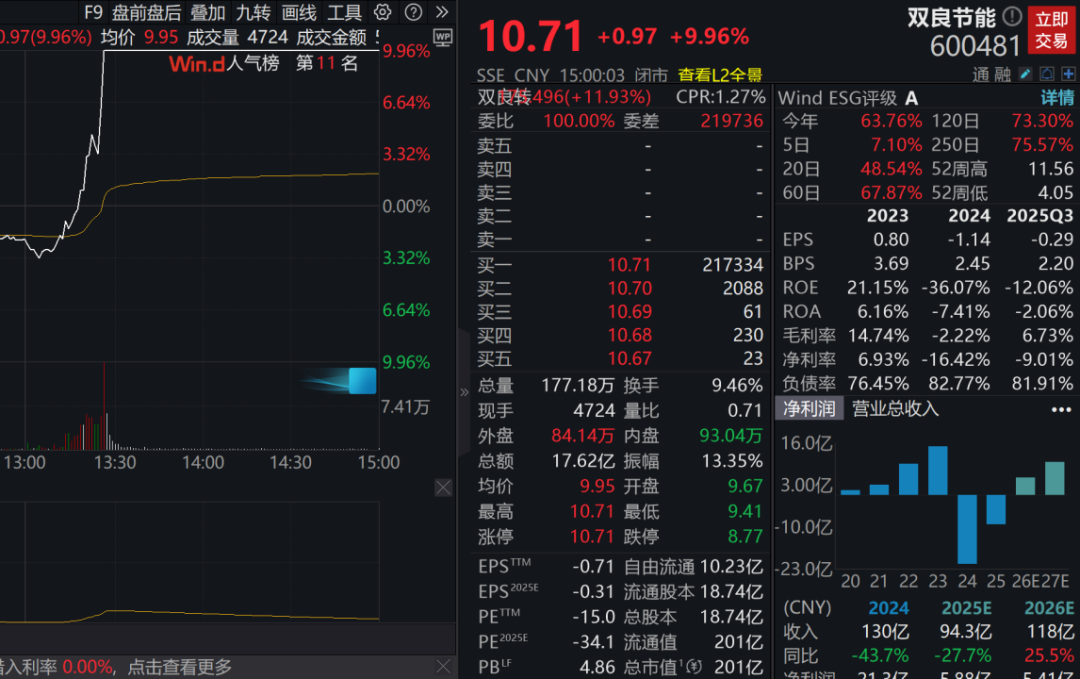Select 买二 bid price 10.70
Image resolution: width=1080 pixels, height=679 pixels.
coord(629,288)
